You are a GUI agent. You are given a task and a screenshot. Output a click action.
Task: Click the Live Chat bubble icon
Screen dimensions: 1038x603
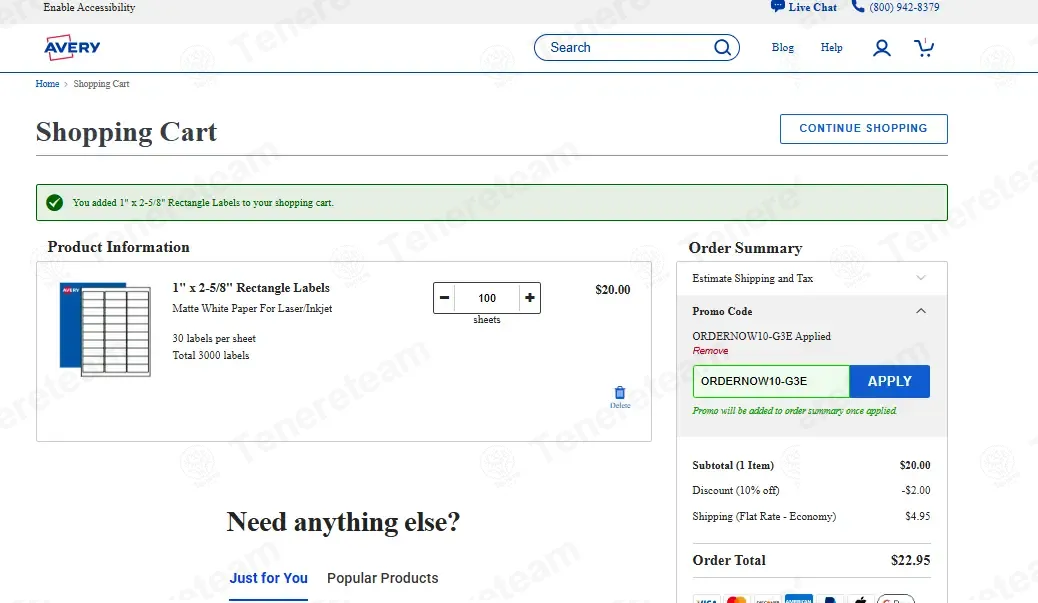[777, 7]
